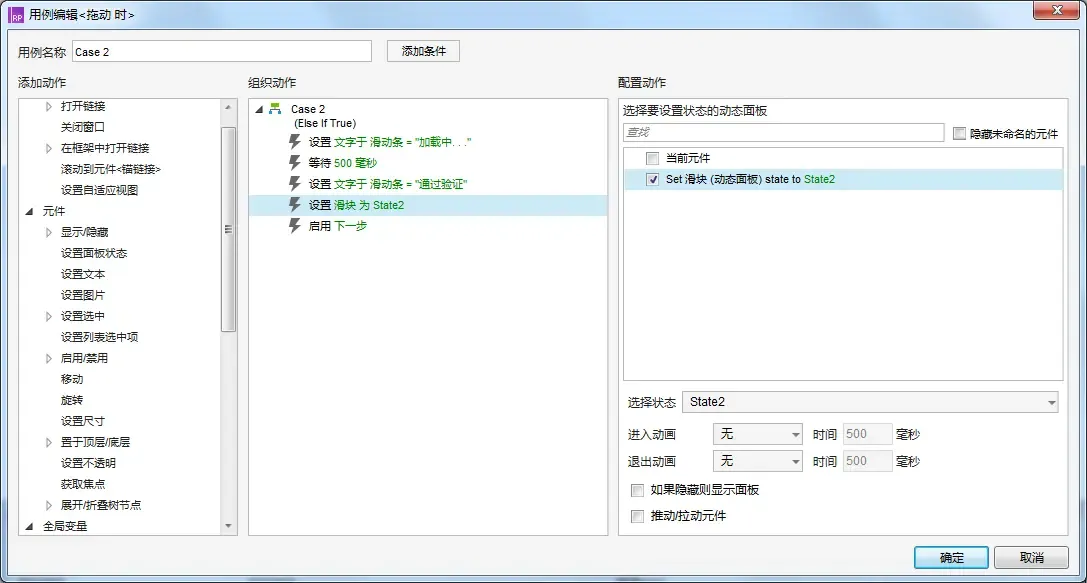Enable 推动/拉动元件 option
The width and height of the screenshot is (1087, 583).
point(637,516)
